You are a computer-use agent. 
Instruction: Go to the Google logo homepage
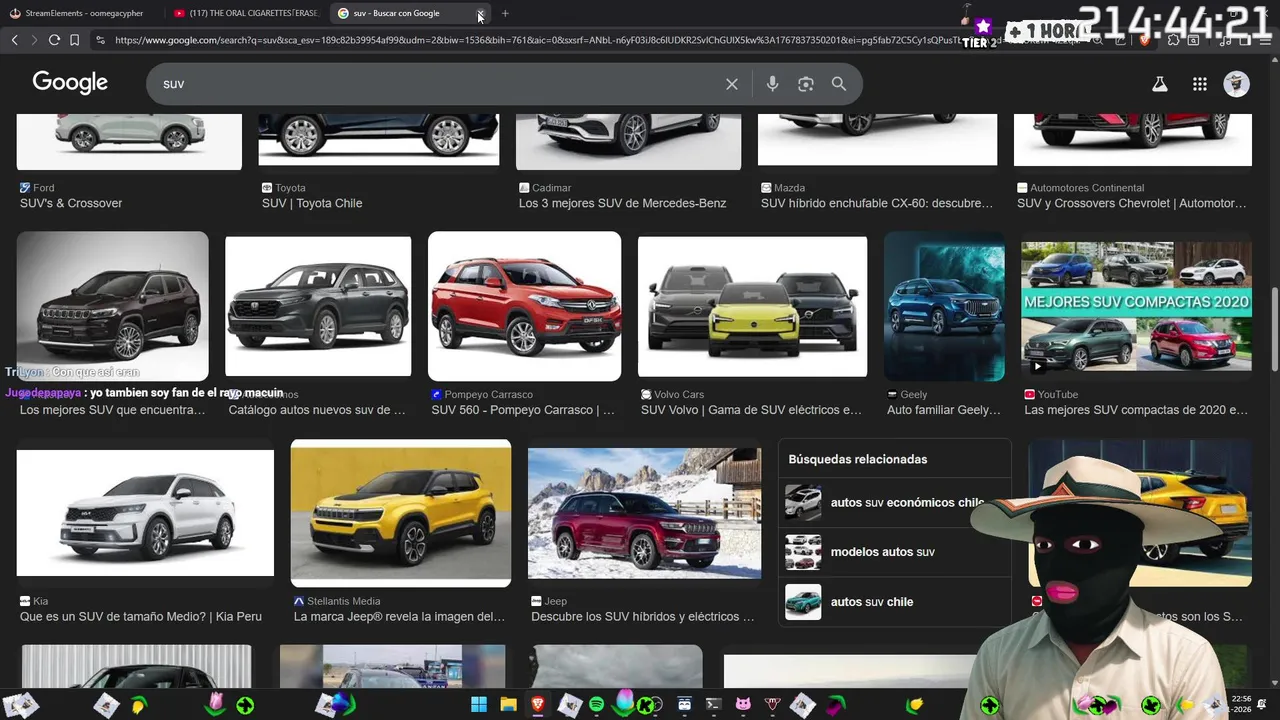point(70,83)
